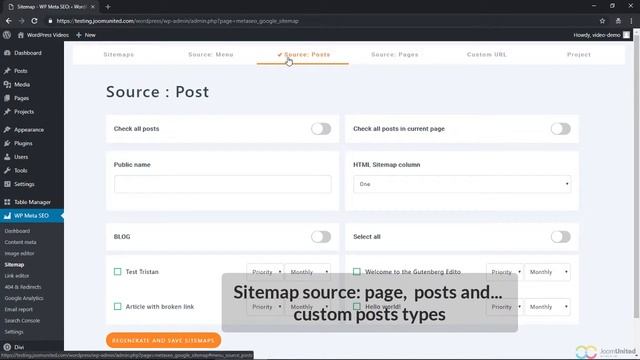Go back using browser back arrow
Screen dimensions: 640x360
9,21
